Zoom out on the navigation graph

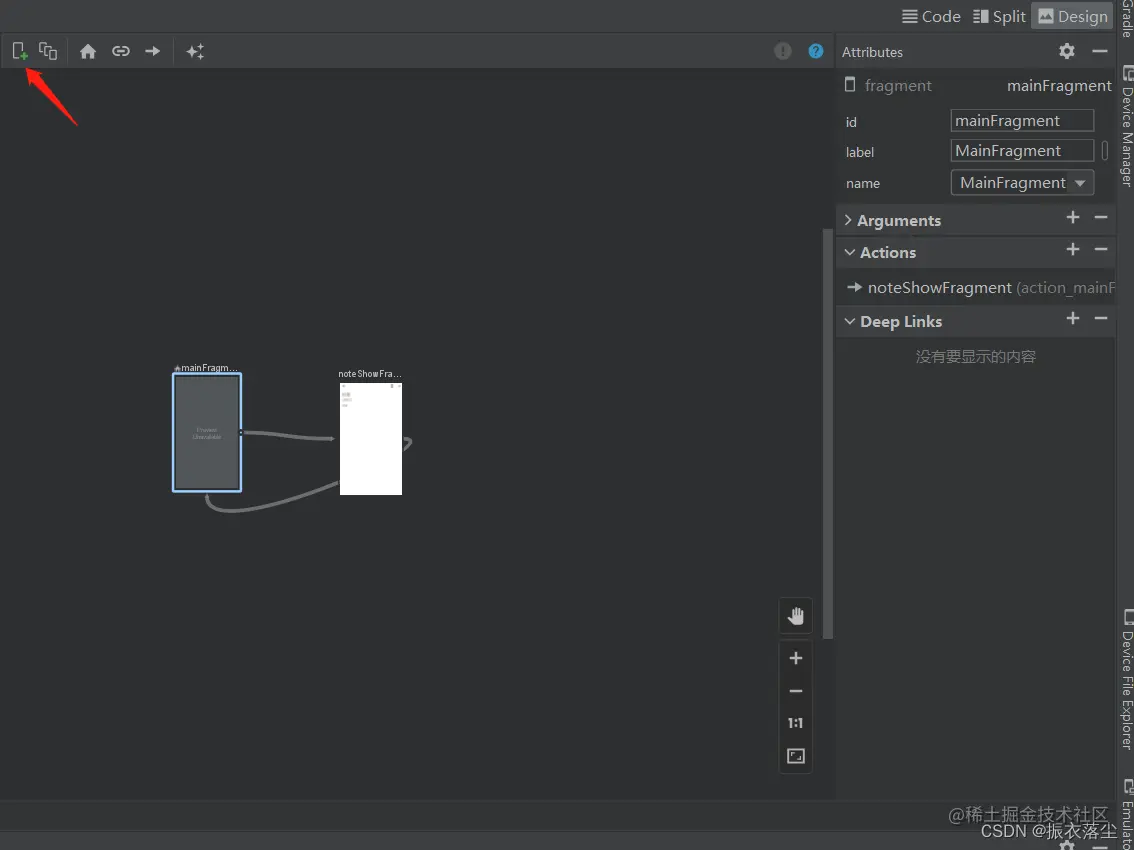[796, 692]
